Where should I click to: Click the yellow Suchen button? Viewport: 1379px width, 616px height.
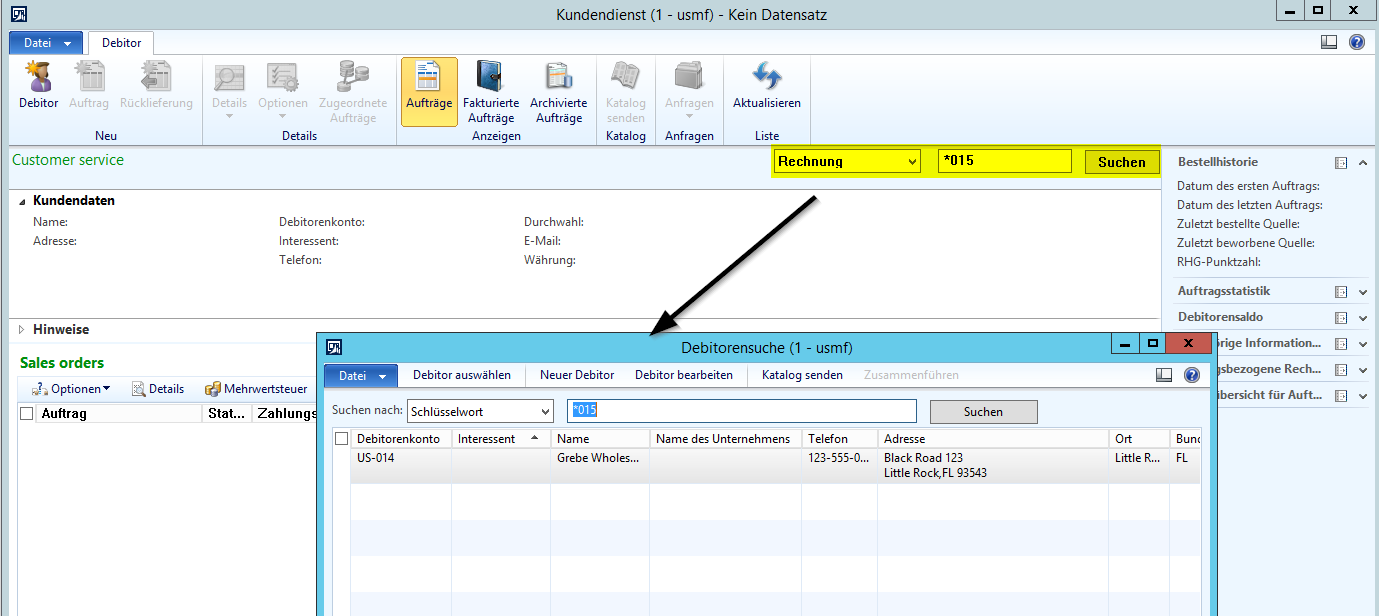tap(1121, 162)
